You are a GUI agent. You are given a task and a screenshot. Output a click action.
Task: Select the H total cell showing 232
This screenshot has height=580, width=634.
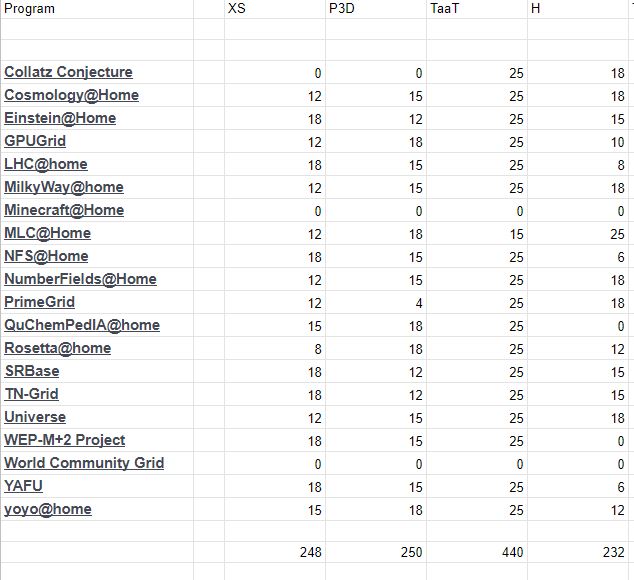coord(612,552)
